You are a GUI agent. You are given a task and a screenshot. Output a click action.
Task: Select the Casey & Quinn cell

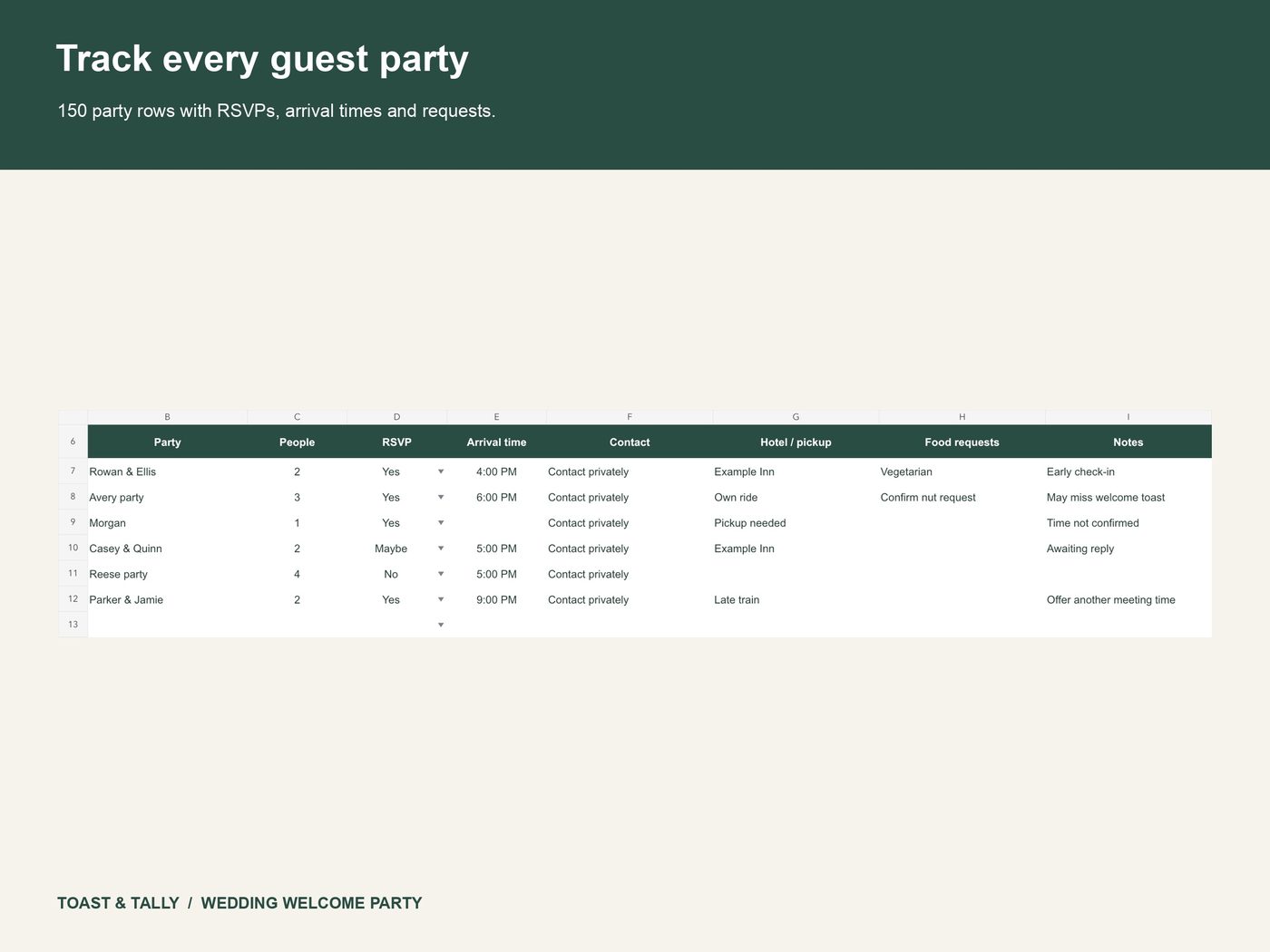click(x=167, y=549)
